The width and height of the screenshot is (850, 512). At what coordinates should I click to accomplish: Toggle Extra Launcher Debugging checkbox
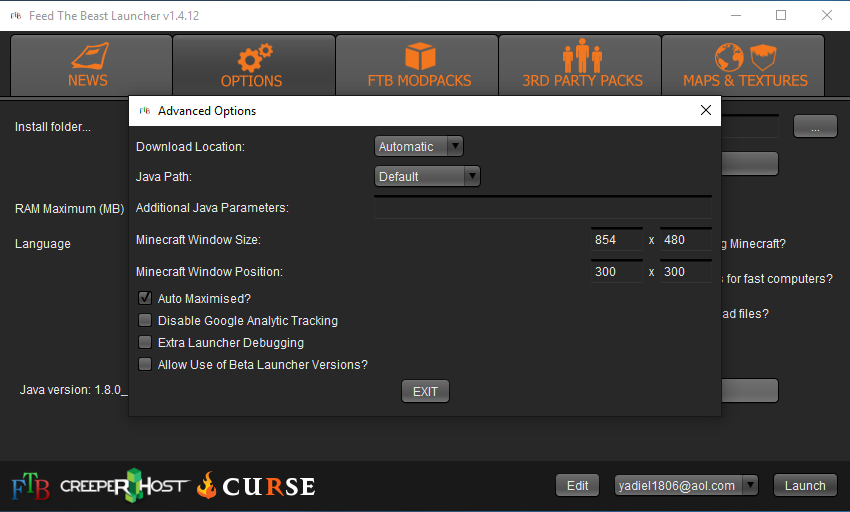[145, 342]
